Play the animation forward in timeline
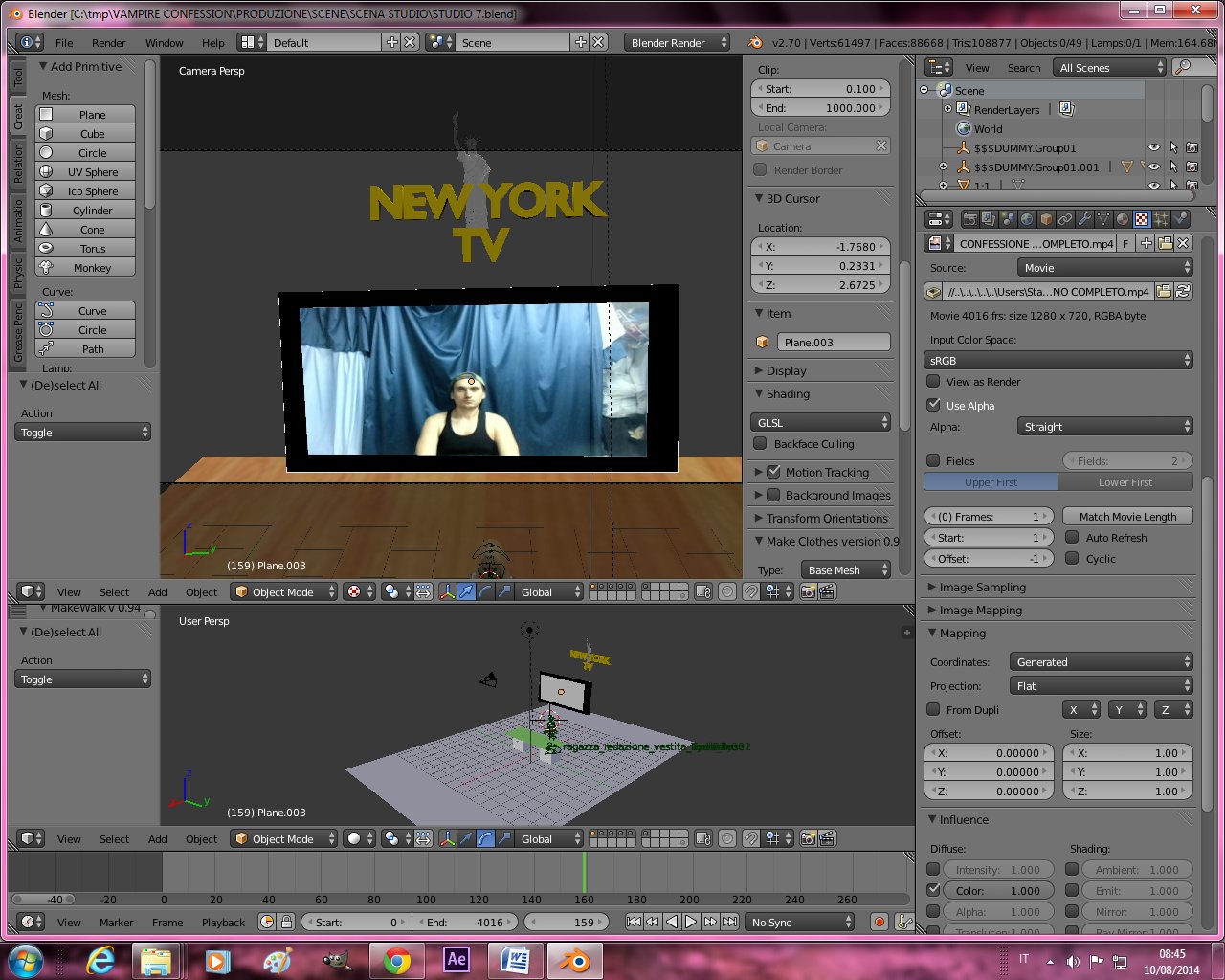The image size is (1225, 980). [691, 922]
